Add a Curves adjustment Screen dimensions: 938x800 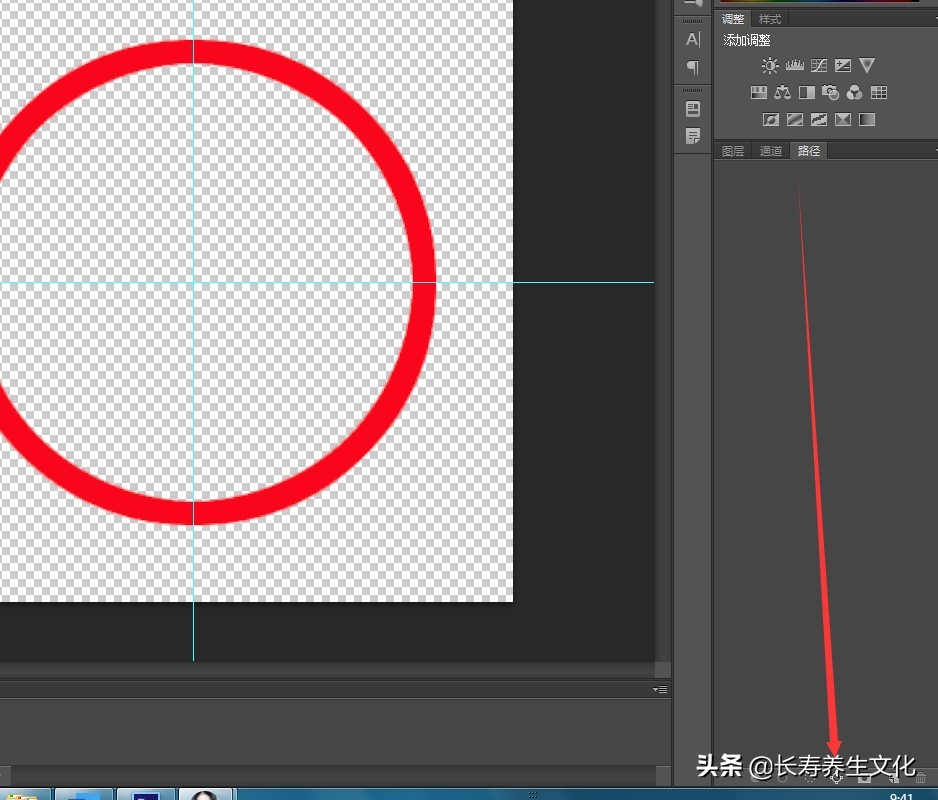coord(818,65)
